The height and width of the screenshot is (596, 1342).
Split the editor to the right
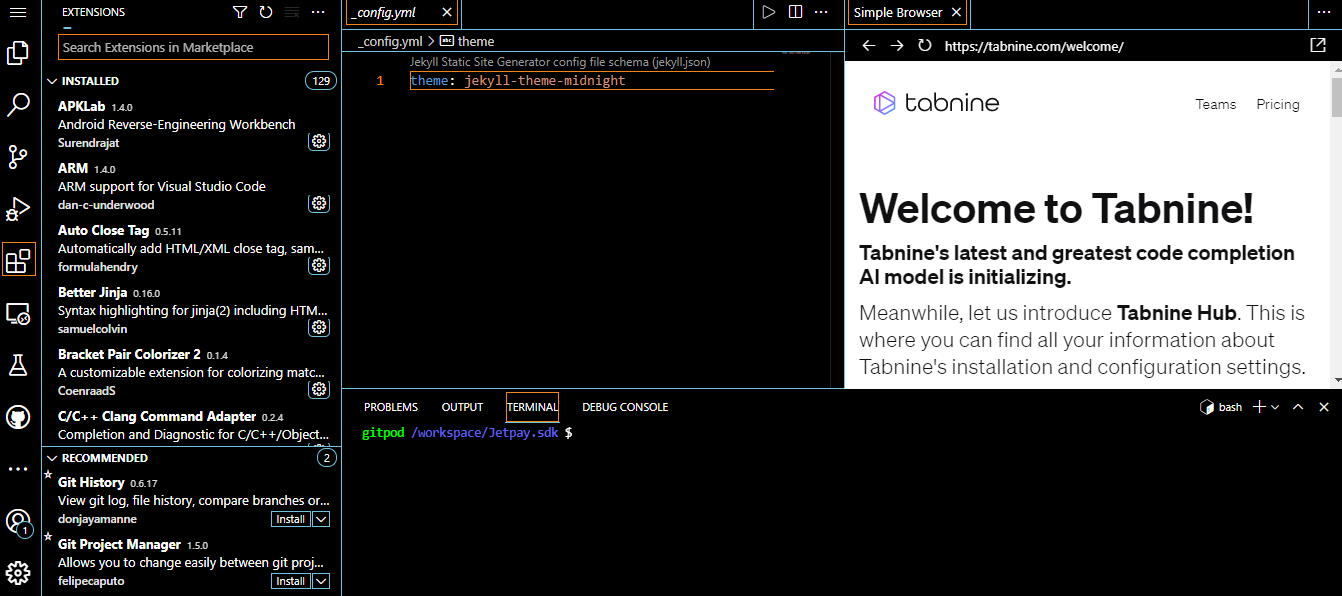795,12
